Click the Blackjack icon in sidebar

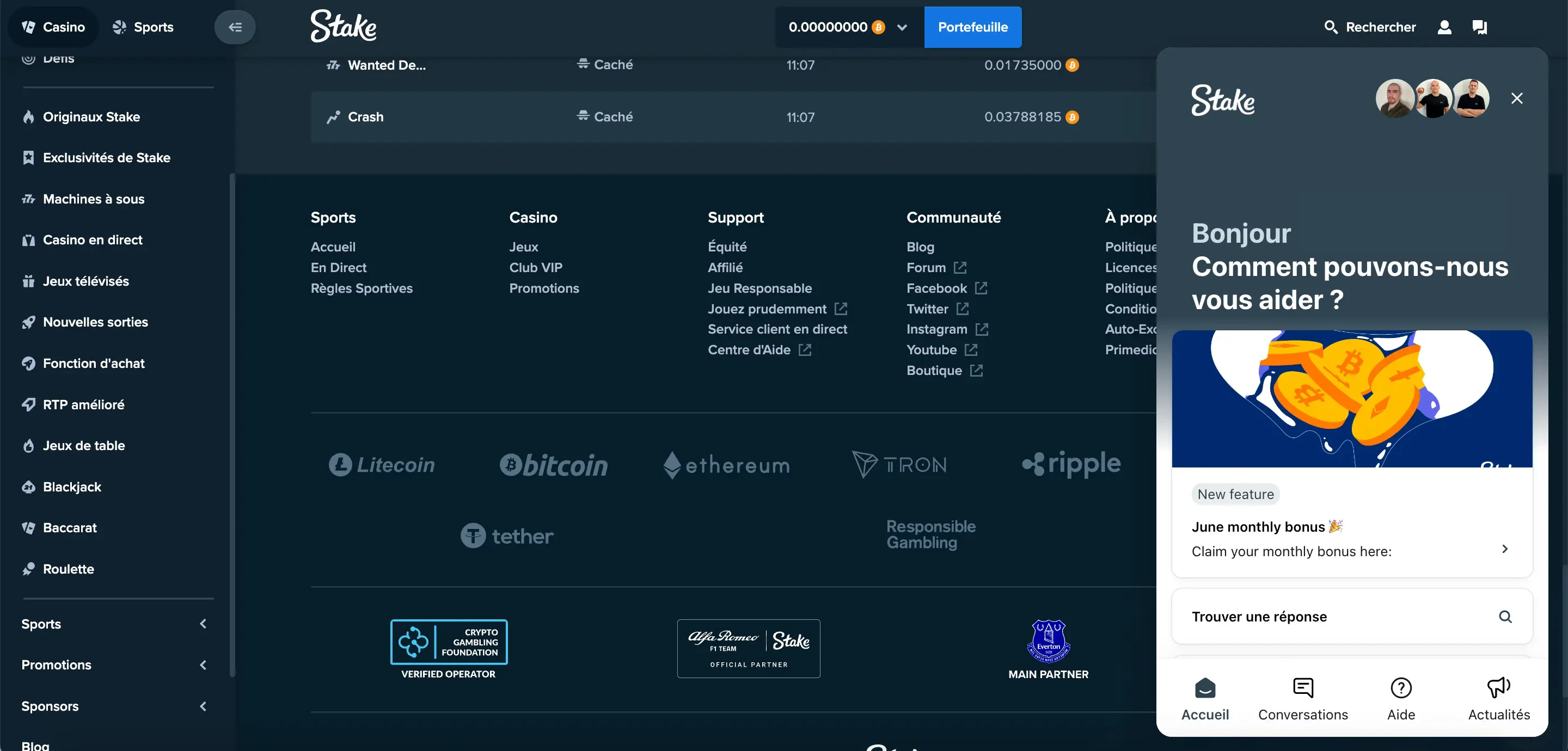click(29, 487)
